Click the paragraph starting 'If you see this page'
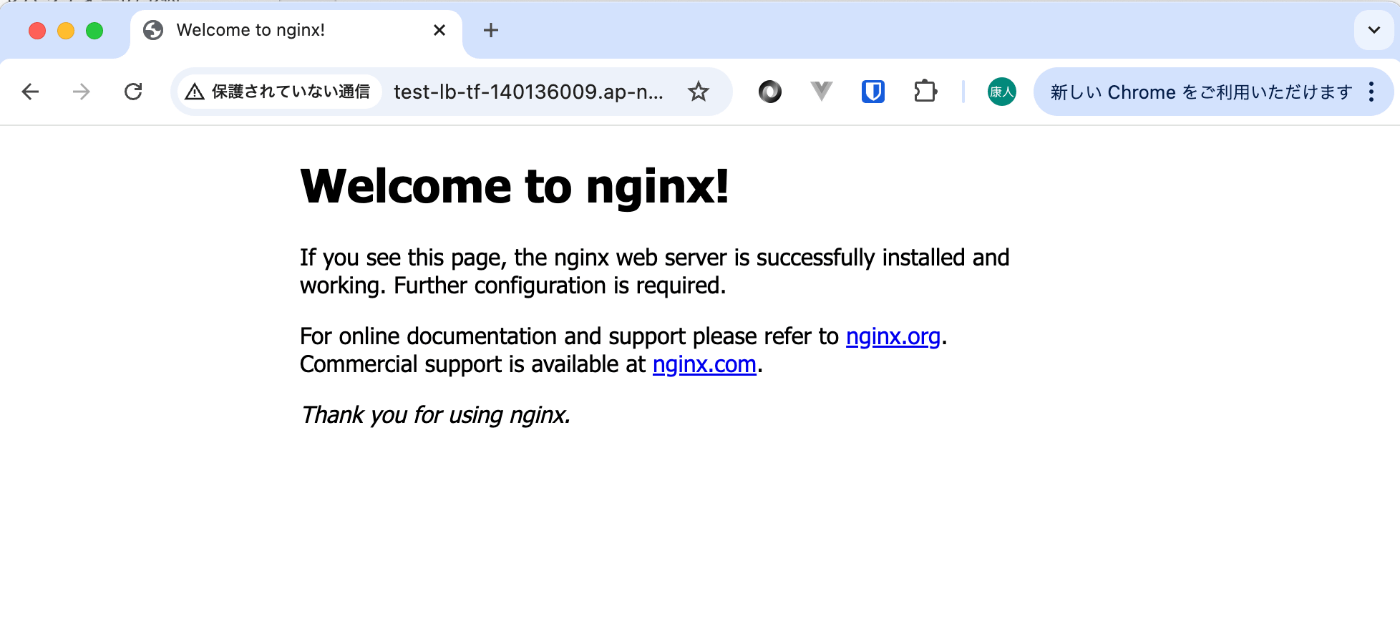This screenshot has width=1400, height=624. point(655,271)
